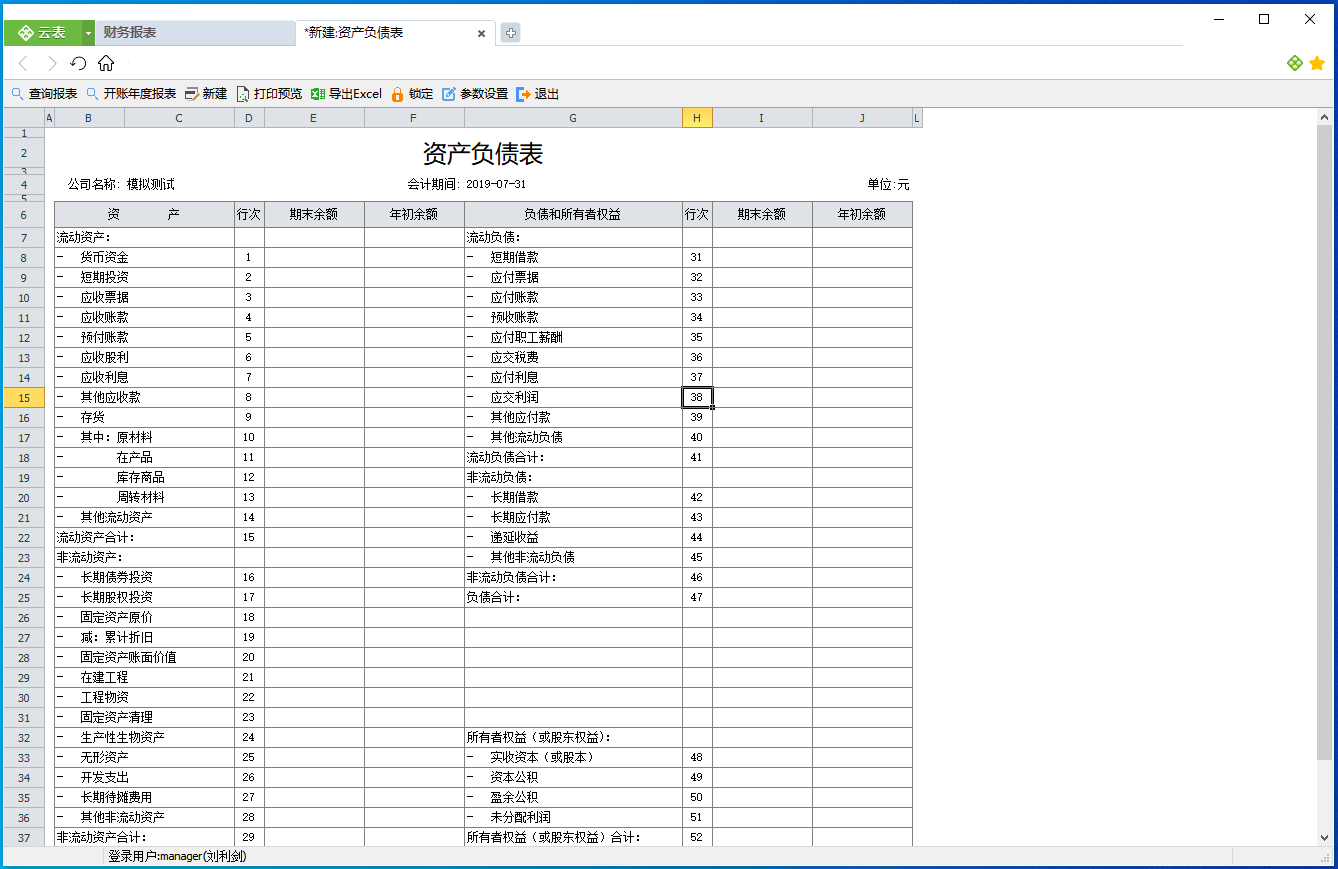The width and height of the screenshot is (1338, 869).
Task: Click the vertical scrollbar thumb
Action: coord(1325,442)
